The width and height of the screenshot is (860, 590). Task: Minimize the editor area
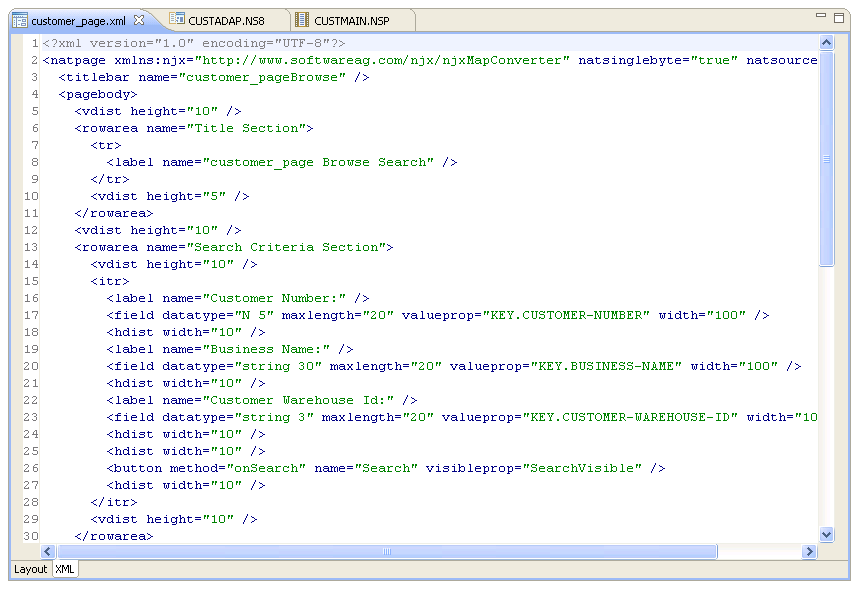(819, 17)
